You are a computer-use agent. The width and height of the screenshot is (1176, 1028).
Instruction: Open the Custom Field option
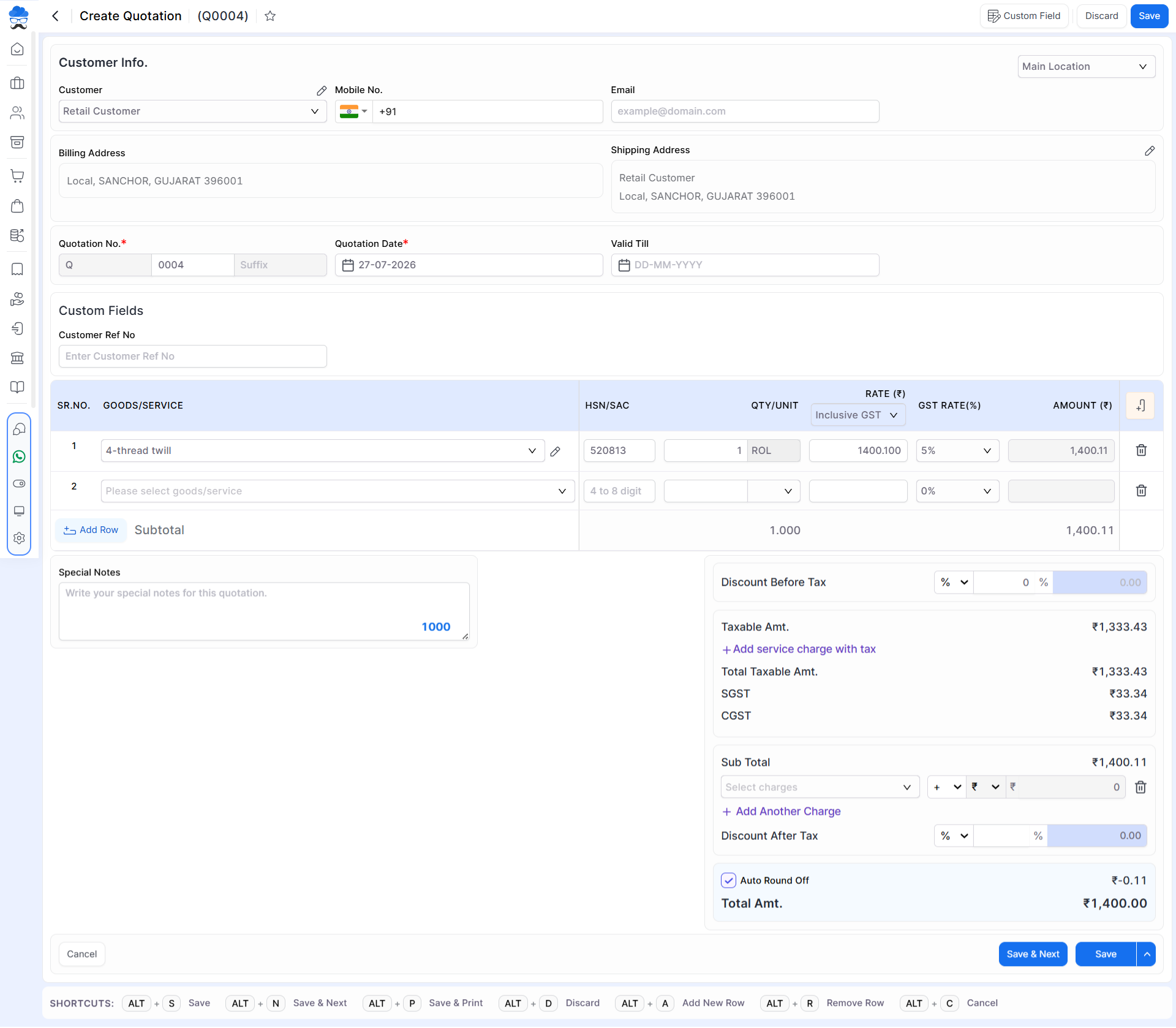click(1024, 16)
